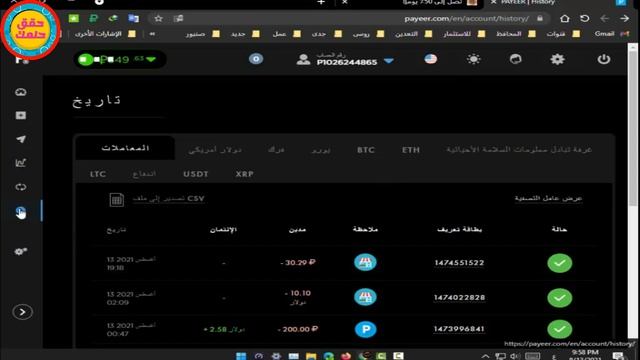Screen dimensions: 640x360
Task: Click the CSV export link
Action: [169, 198]
